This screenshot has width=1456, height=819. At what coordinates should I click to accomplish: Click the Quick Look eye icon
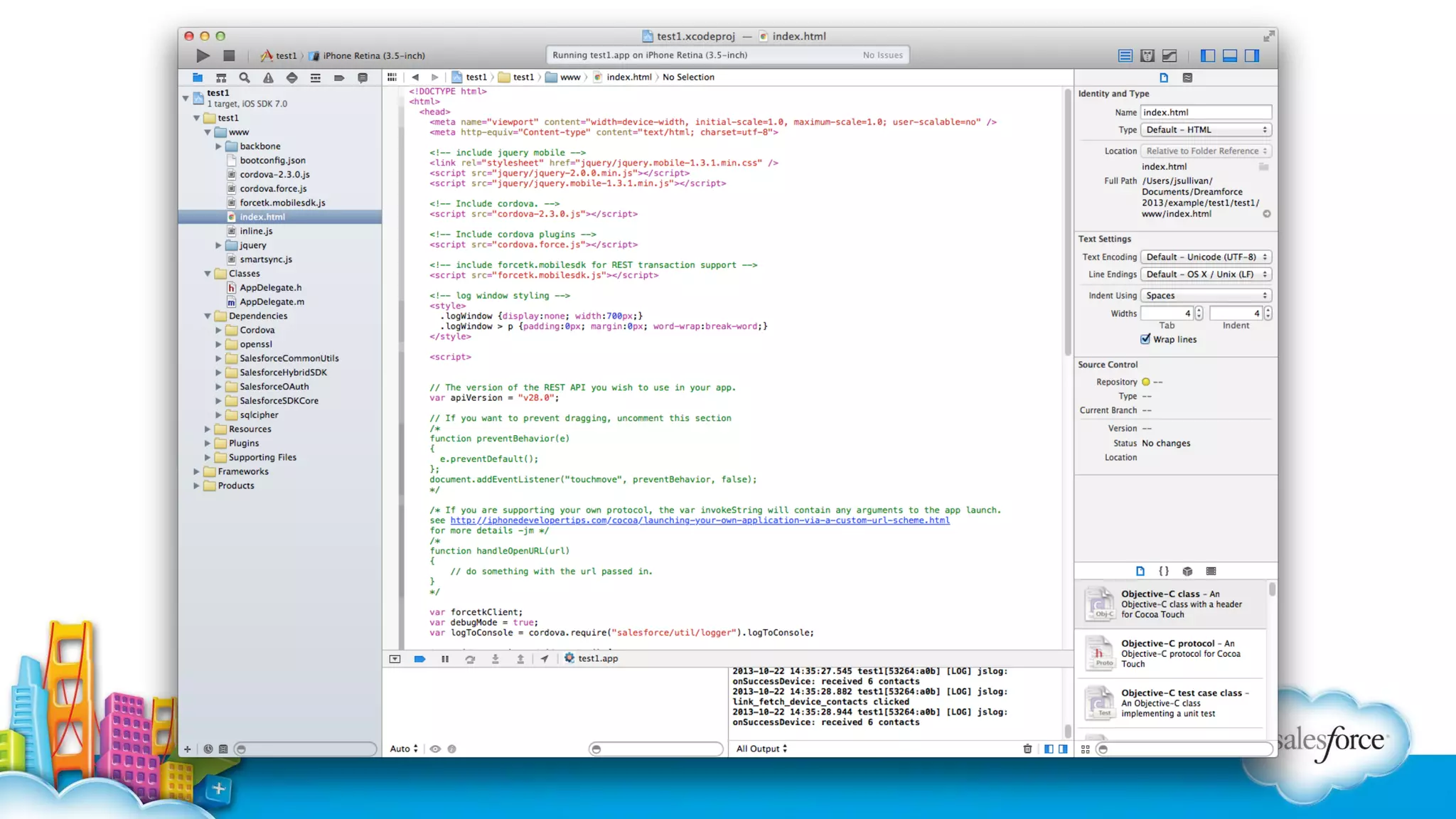435,749
